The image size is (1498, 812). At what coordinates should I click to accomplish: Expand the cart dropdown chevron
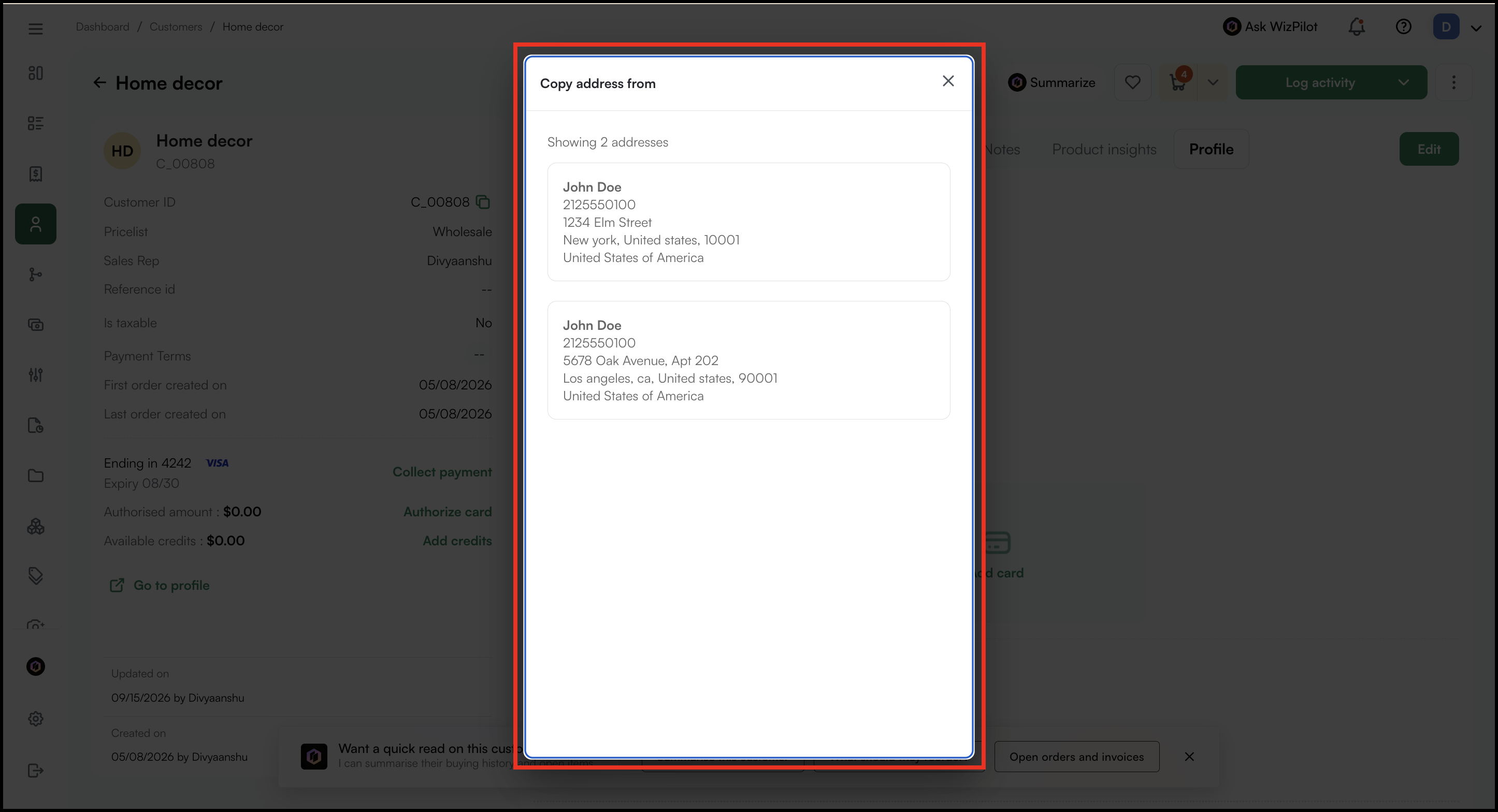click(x=1213, y=82)
